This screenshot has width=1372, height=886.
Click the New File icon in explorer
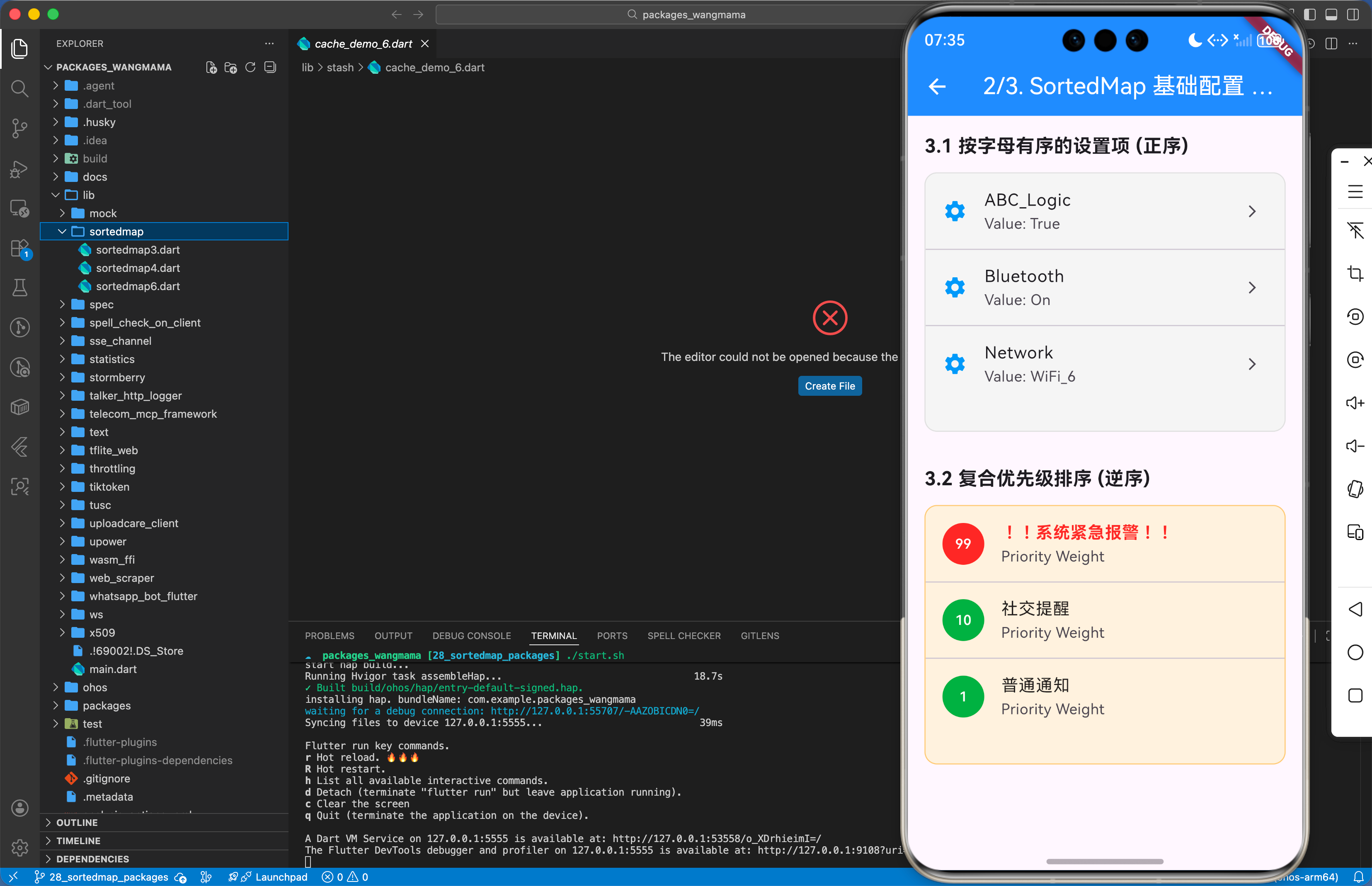[x=211, y=67]
